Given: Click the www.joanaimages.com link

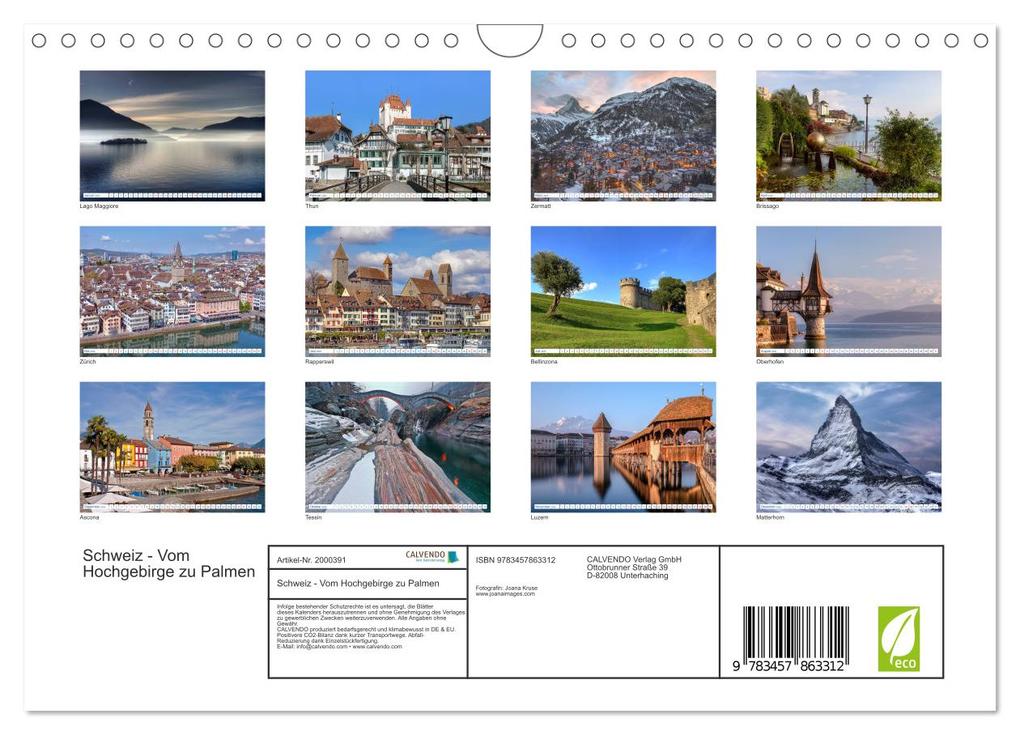Looking at the screenshot, I should [x=505, y=594].
